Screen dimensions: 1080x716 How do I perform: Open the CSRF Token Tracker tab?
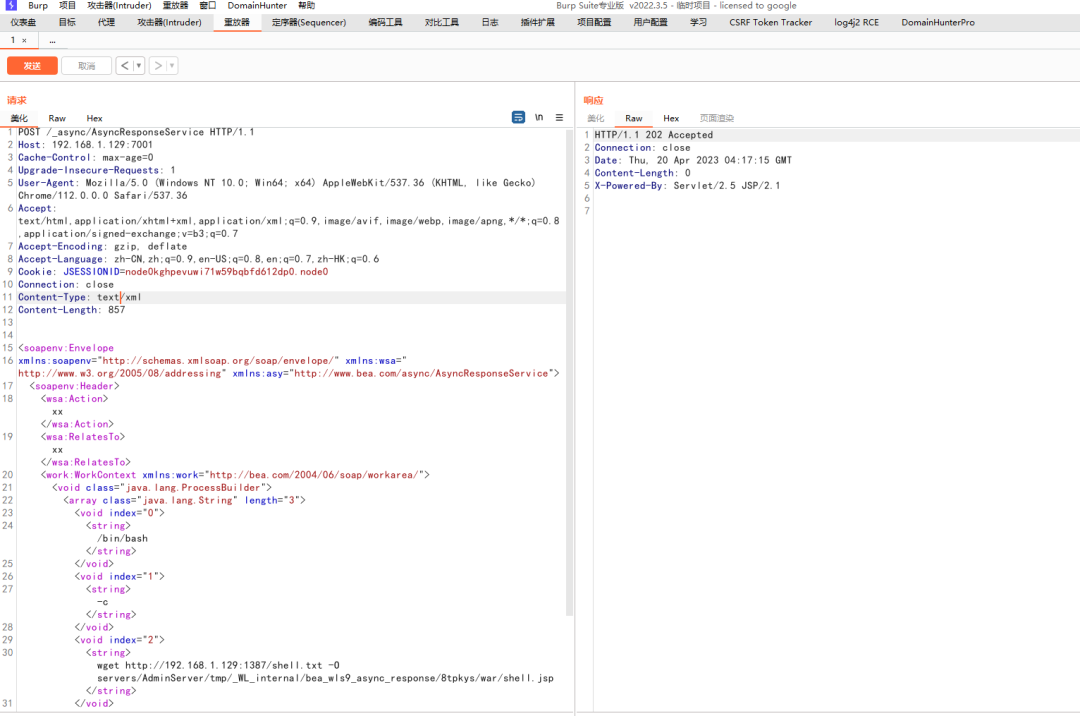click(x=770, y=23)
